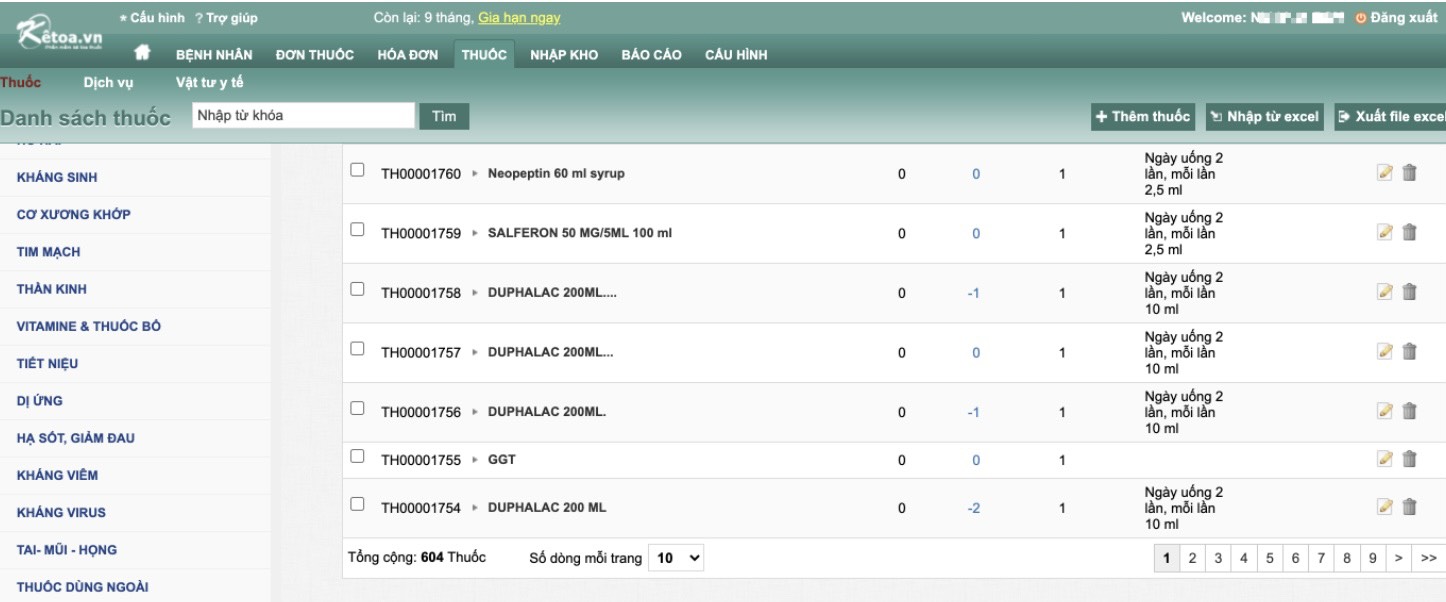Open edit for drug TH00001757
This screenshot has width=1446, height=602.
click(x=1385, y=351)
